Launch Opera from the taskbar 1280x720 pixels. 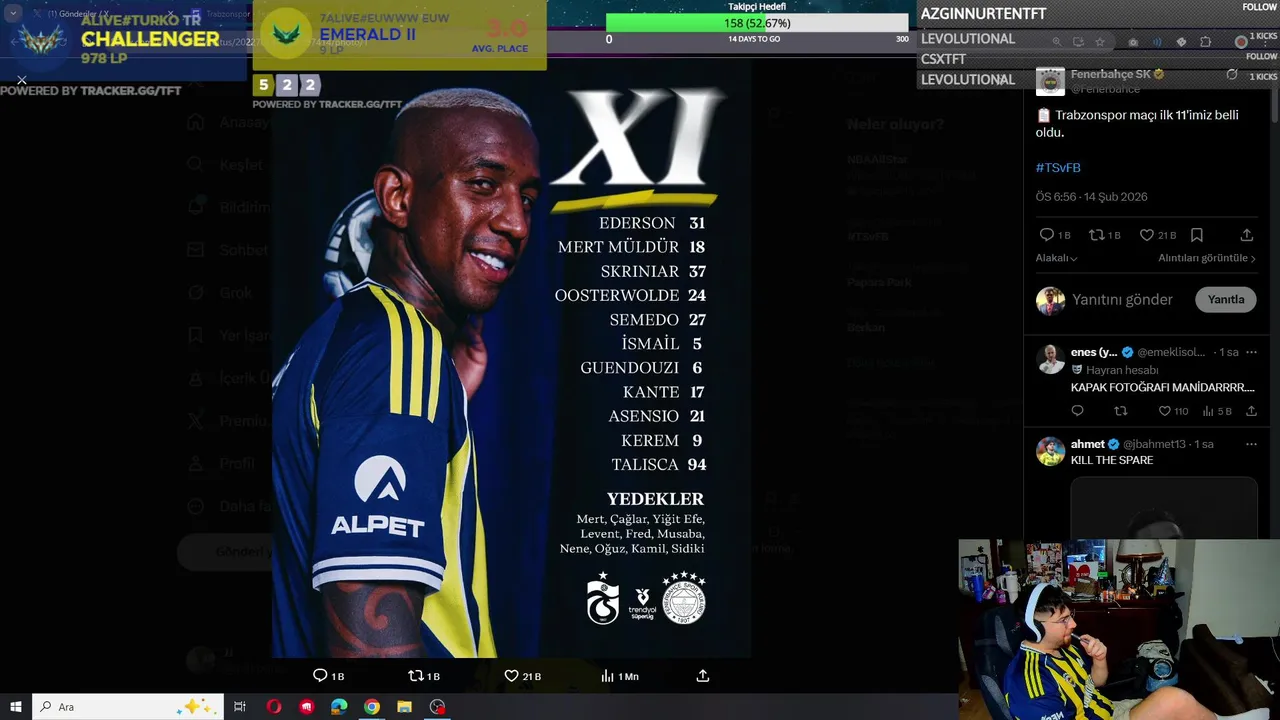click(274, 707)
